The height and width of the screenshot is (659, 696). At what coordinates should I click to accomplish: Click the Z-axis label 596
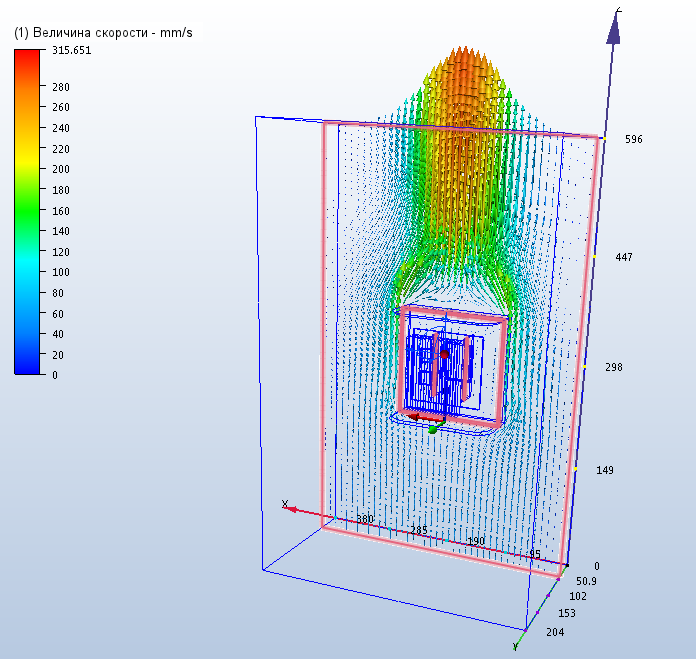click(633, 139)
